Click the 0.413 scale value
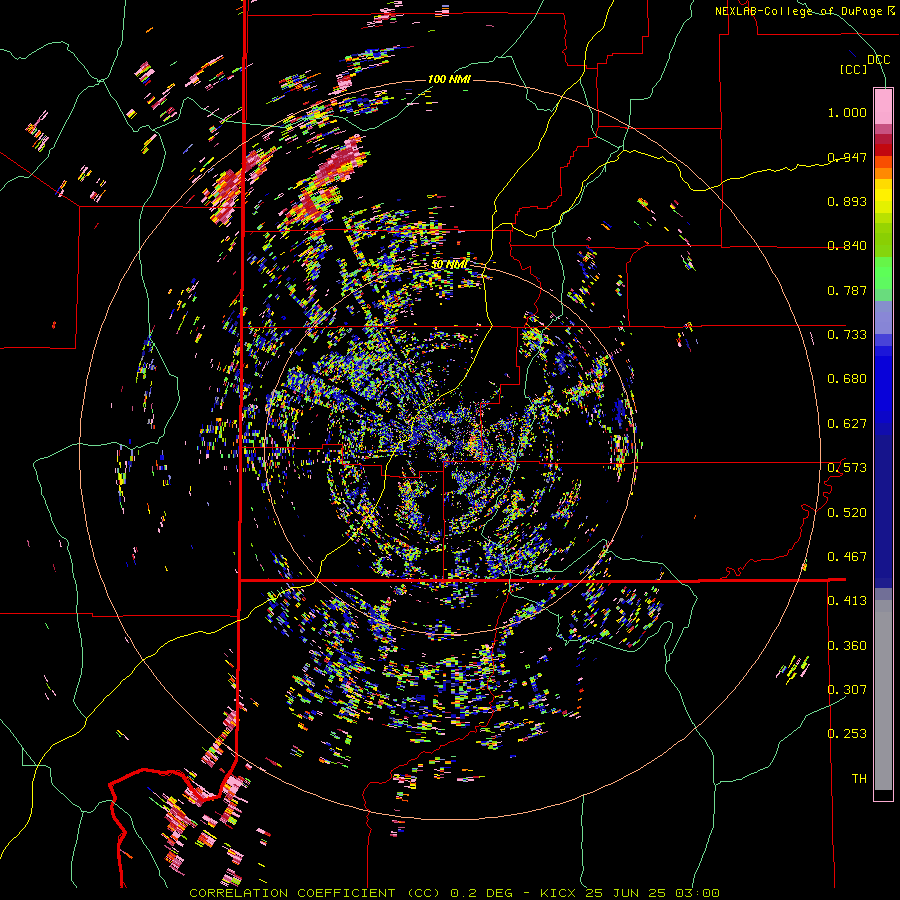The height and width of the screenshot is (900, 900). [847, 600]
